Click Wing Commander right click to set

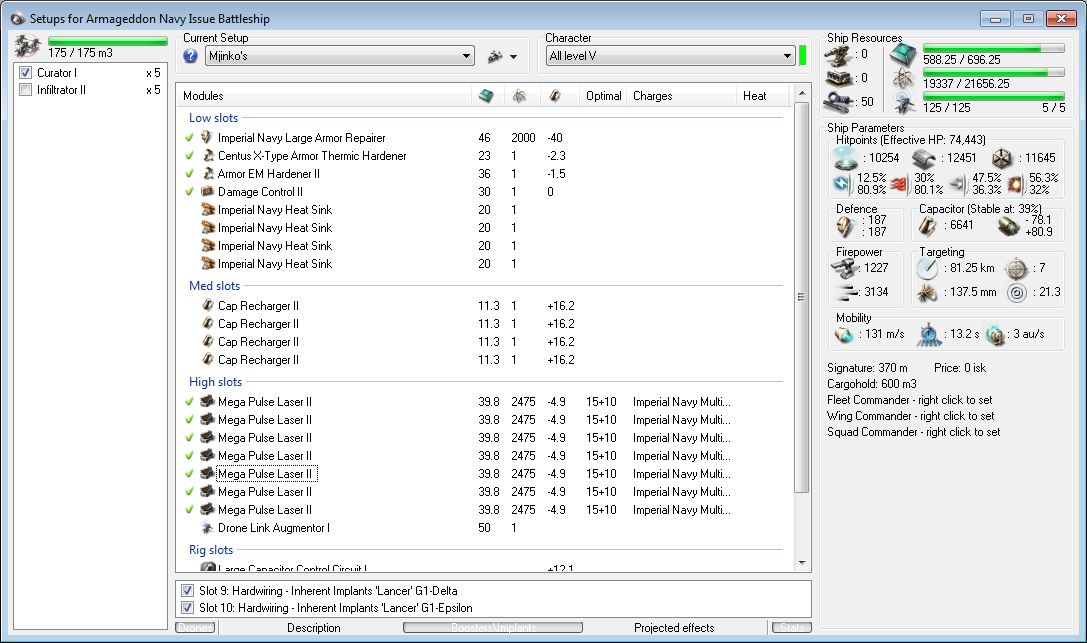pyautogui.click(x=910, y=416)
